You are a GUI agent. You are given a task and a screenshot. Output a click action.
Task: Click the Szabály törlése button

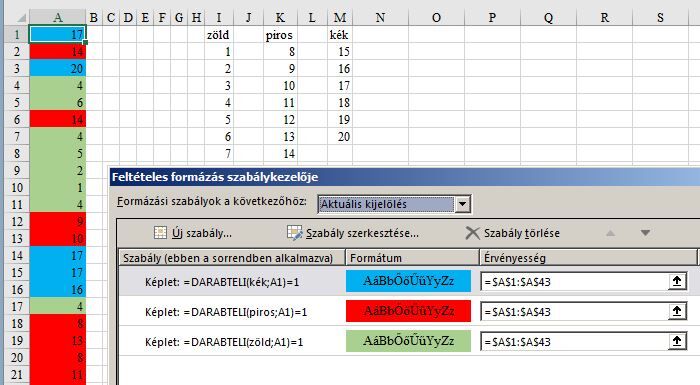click(512, 233)
